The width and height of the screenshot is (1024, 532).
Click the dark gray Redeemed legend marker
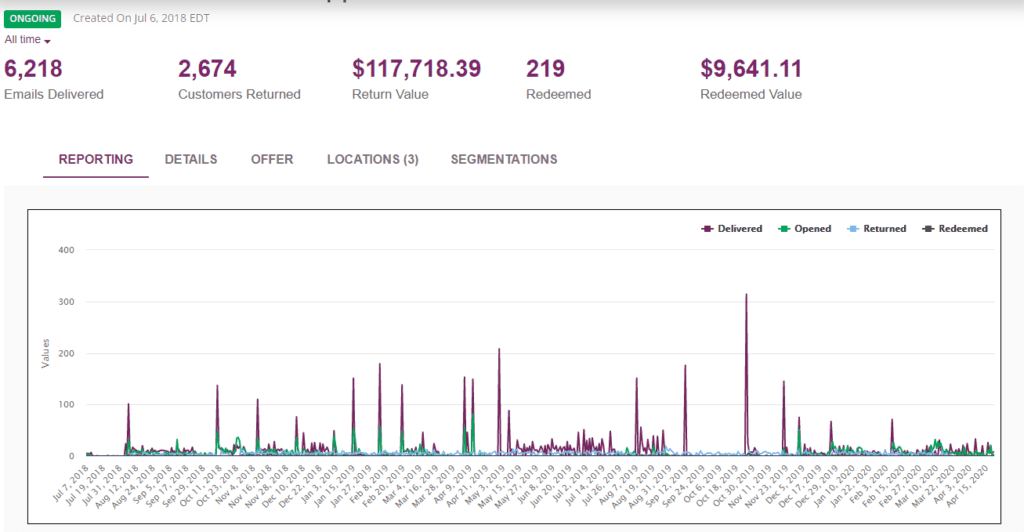pyautogui.click(x=929, y=229)
